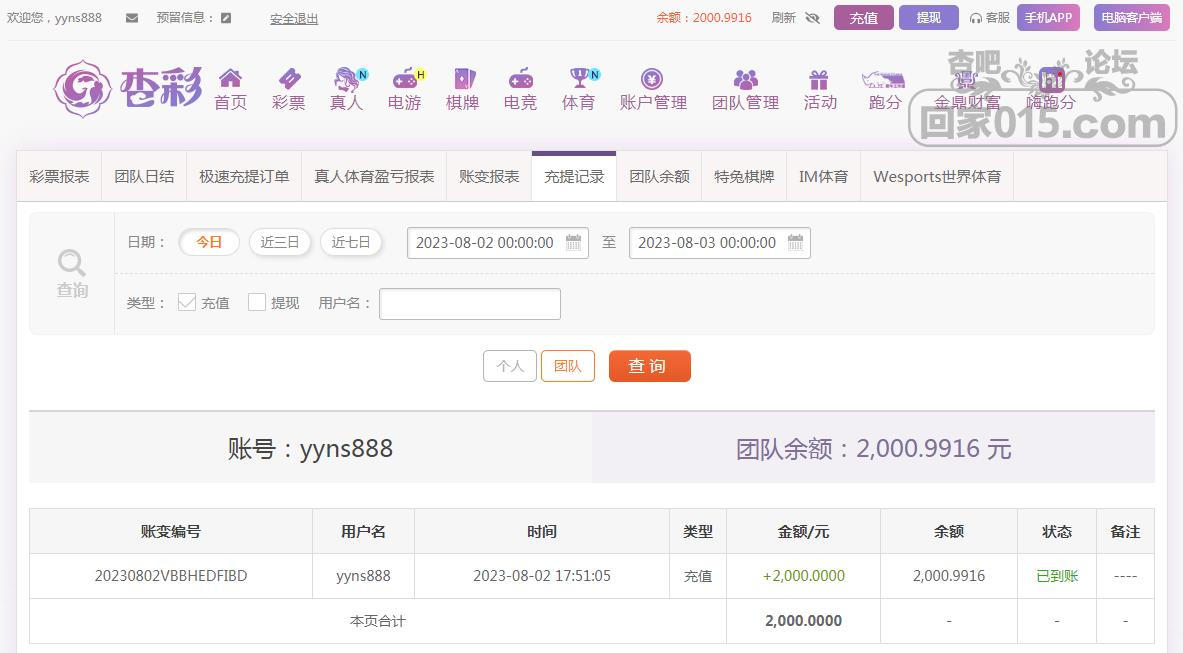Open IM体育 tab

(x=823, y=176)
